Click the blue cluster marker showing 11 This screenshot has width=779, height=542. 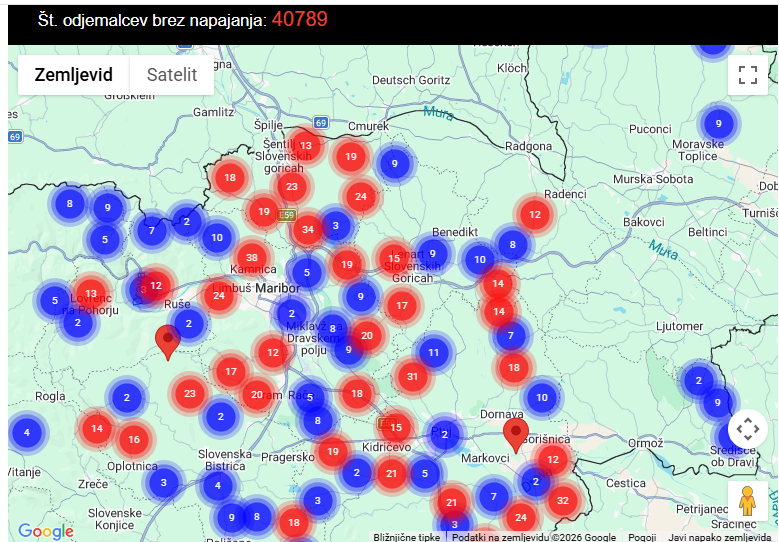point(433,352)
